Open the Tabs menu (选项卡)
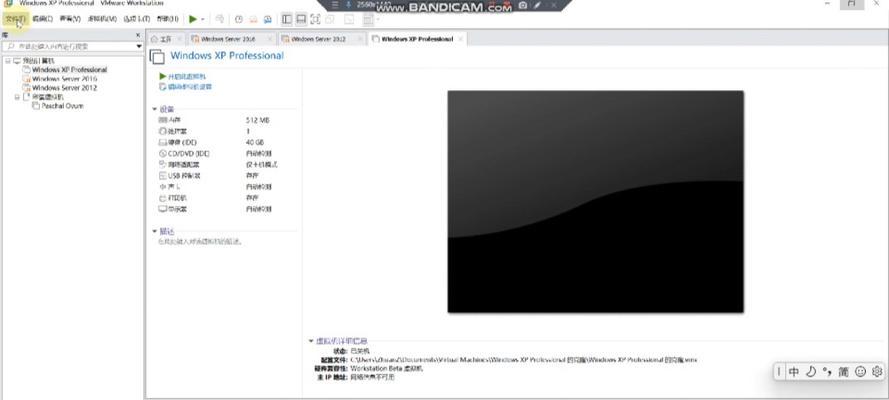 tap(137, 19)
